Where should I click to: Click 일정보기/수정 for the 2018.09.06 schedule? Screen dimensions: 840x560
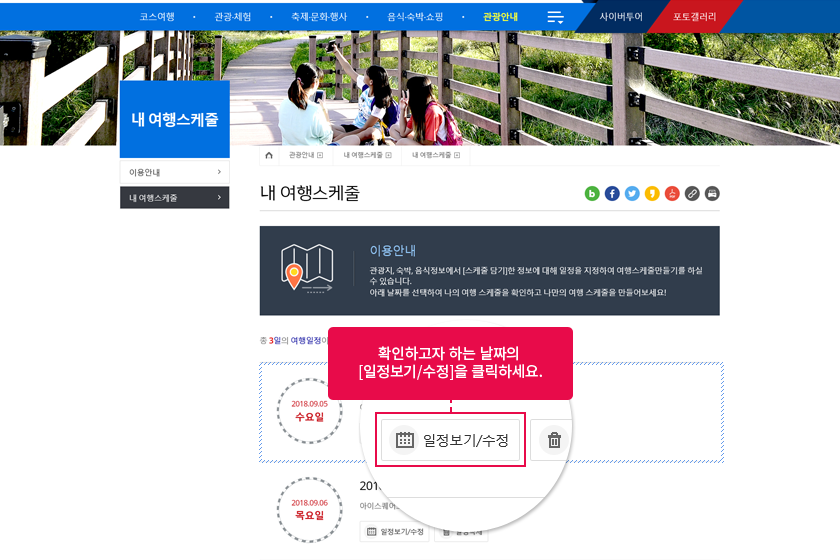pyautogui.click(x=394, y=532)
